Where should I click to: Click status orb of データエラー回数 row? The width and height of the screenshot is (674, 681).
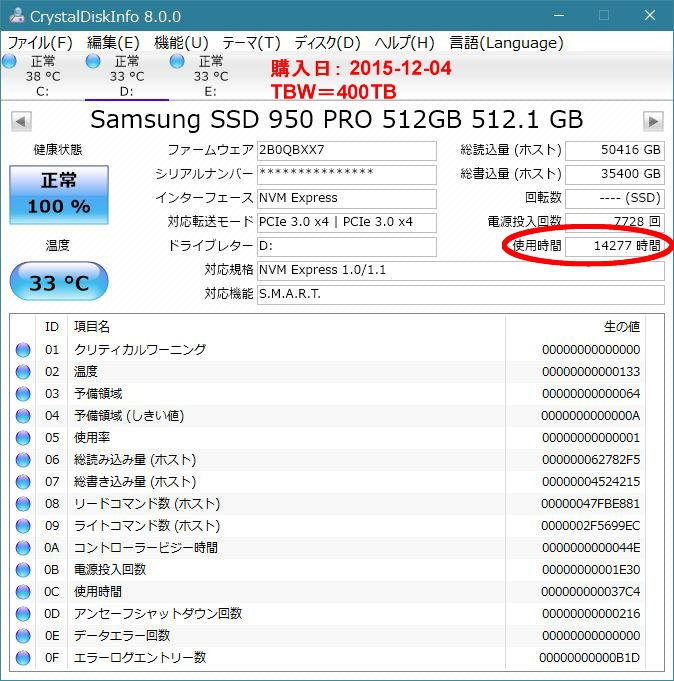(x=23, y=636)
